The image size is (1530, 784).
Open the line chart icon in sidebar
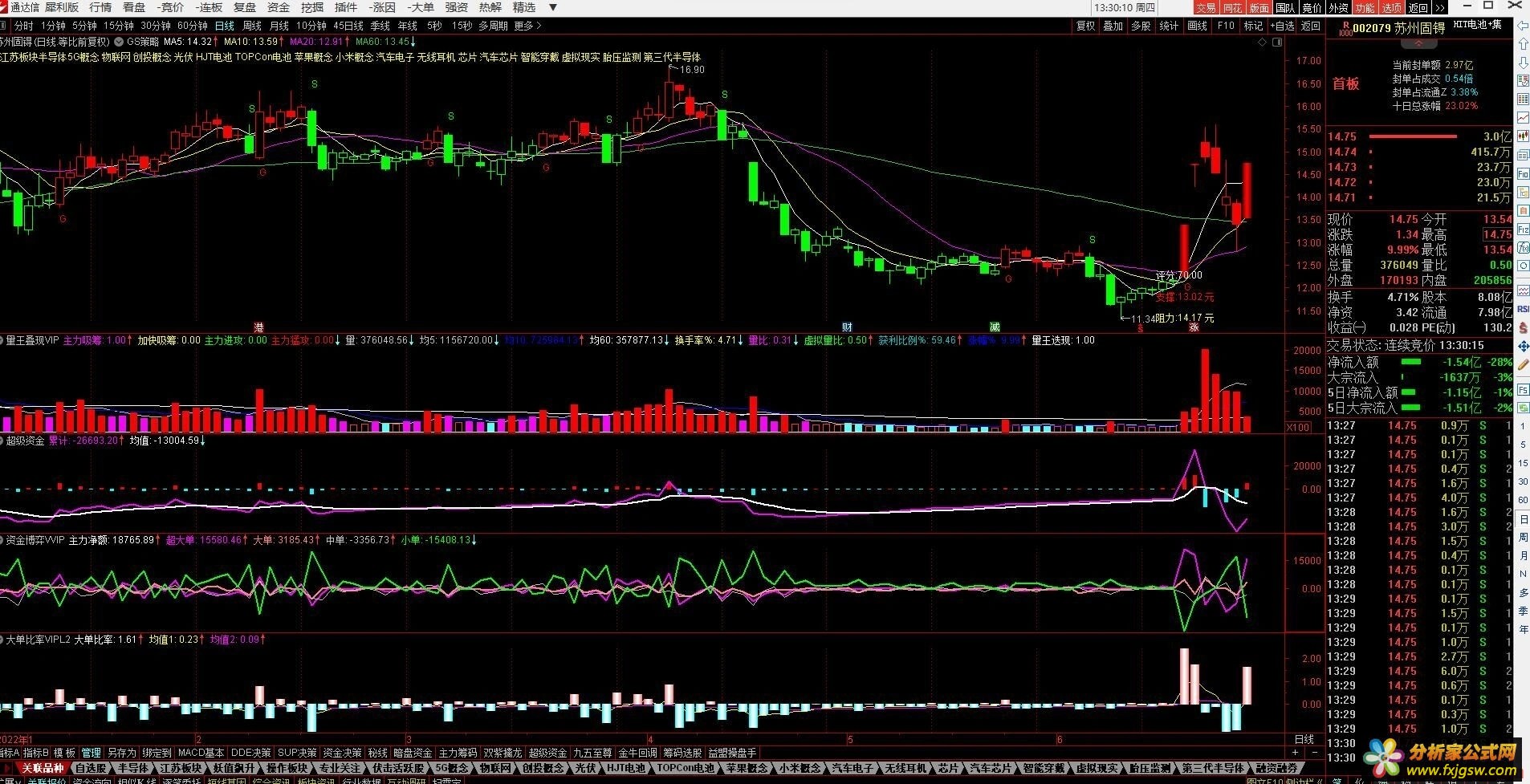(x=1524, y=118)
